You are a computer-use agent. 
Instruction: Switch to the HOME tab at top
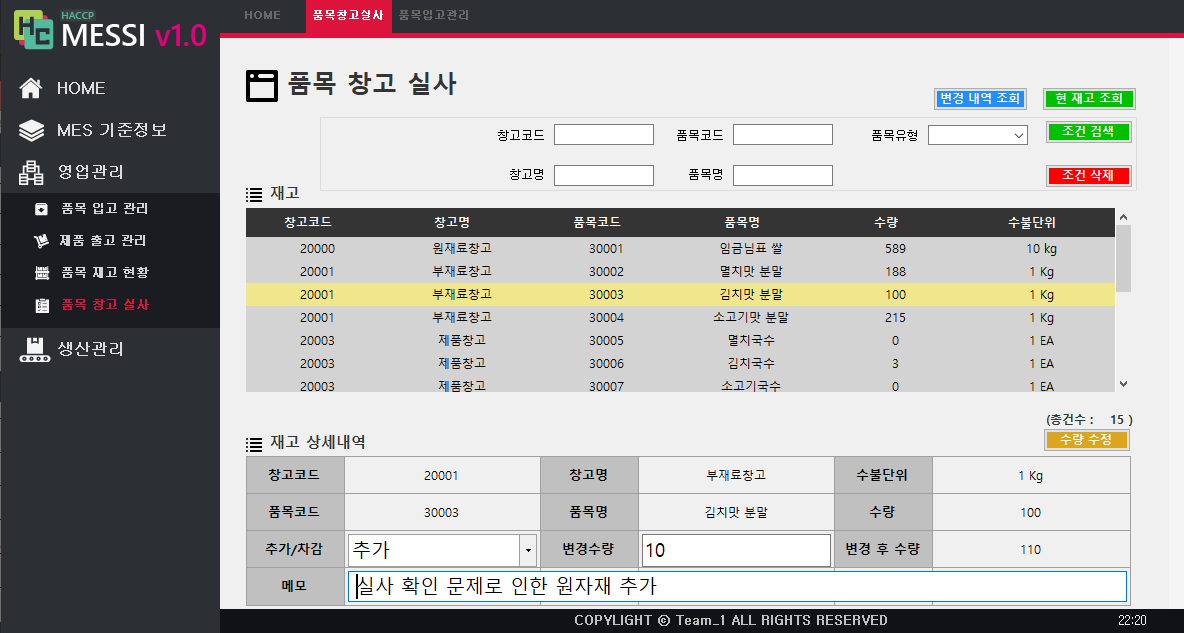point(262,15)
